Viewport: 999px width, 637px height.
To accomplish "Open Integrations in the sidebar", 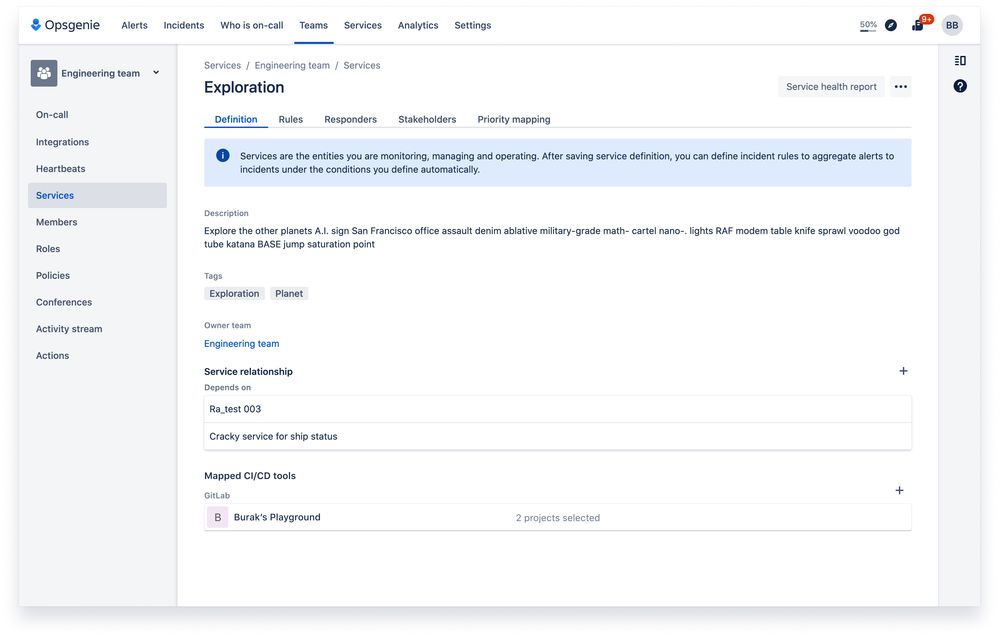I will click(x=97, y=142).
